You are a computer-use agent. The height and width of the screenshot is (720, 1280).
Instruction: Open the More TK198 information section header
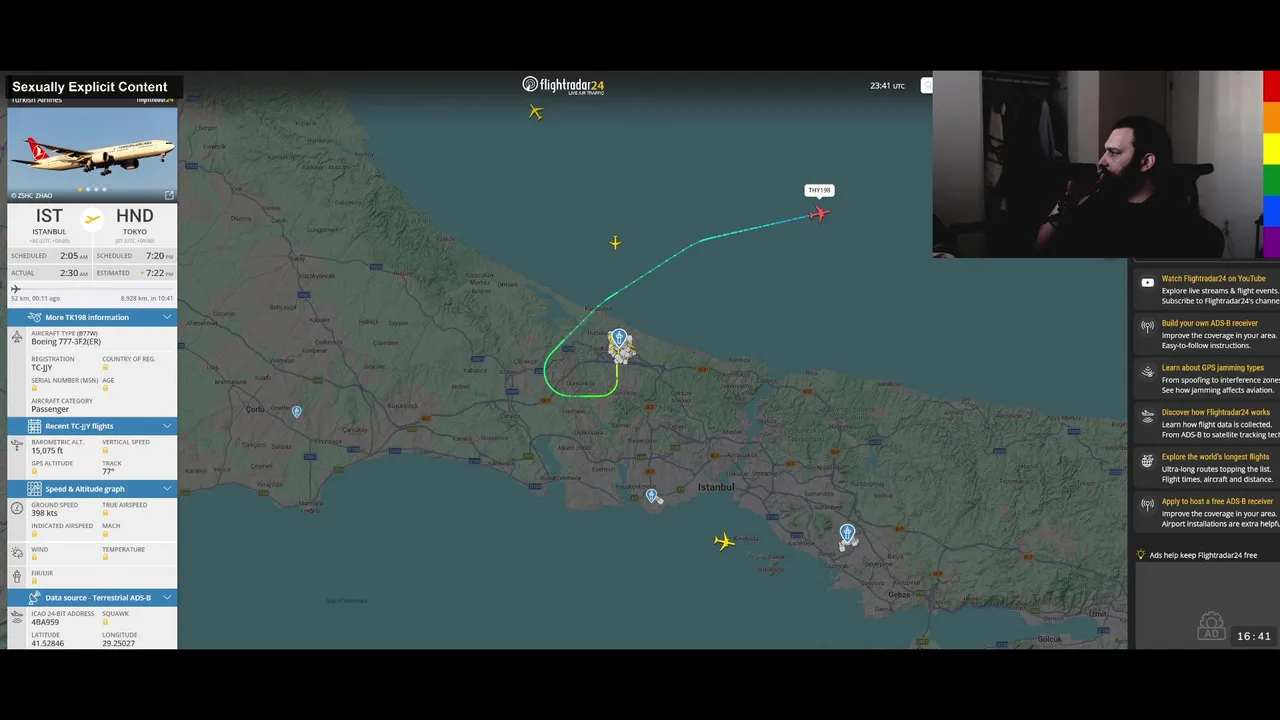coord(92,317)
